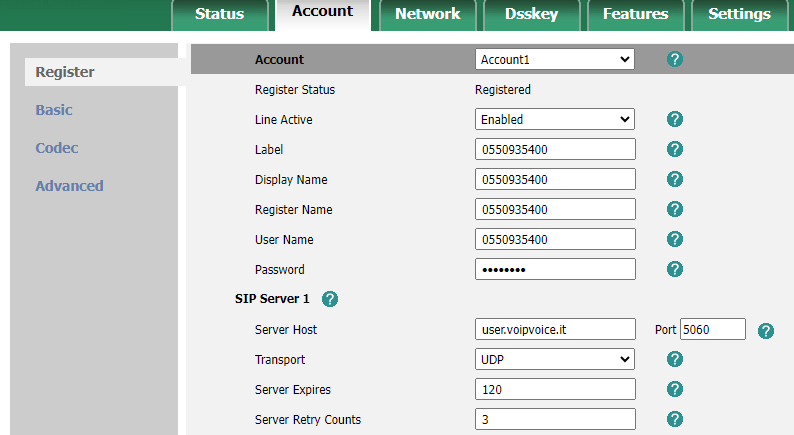This screenshot has height=435, width=794.
Task: Open the Basic sidebar section
Action: point(54,110)
